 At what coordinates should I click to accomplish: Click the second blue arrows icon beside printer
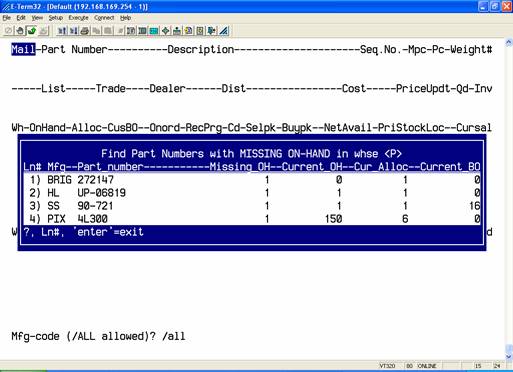73,31
